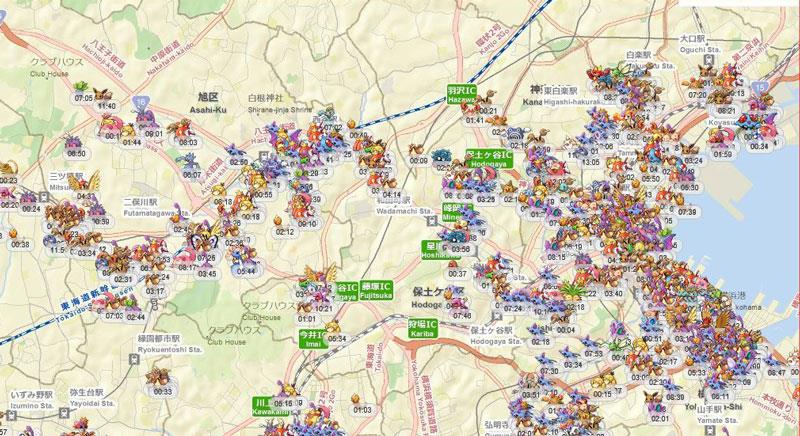This screenshot has height=436, width=800.
Task: Select the Eevee marker showing 07:20
Action: (697, 89)
